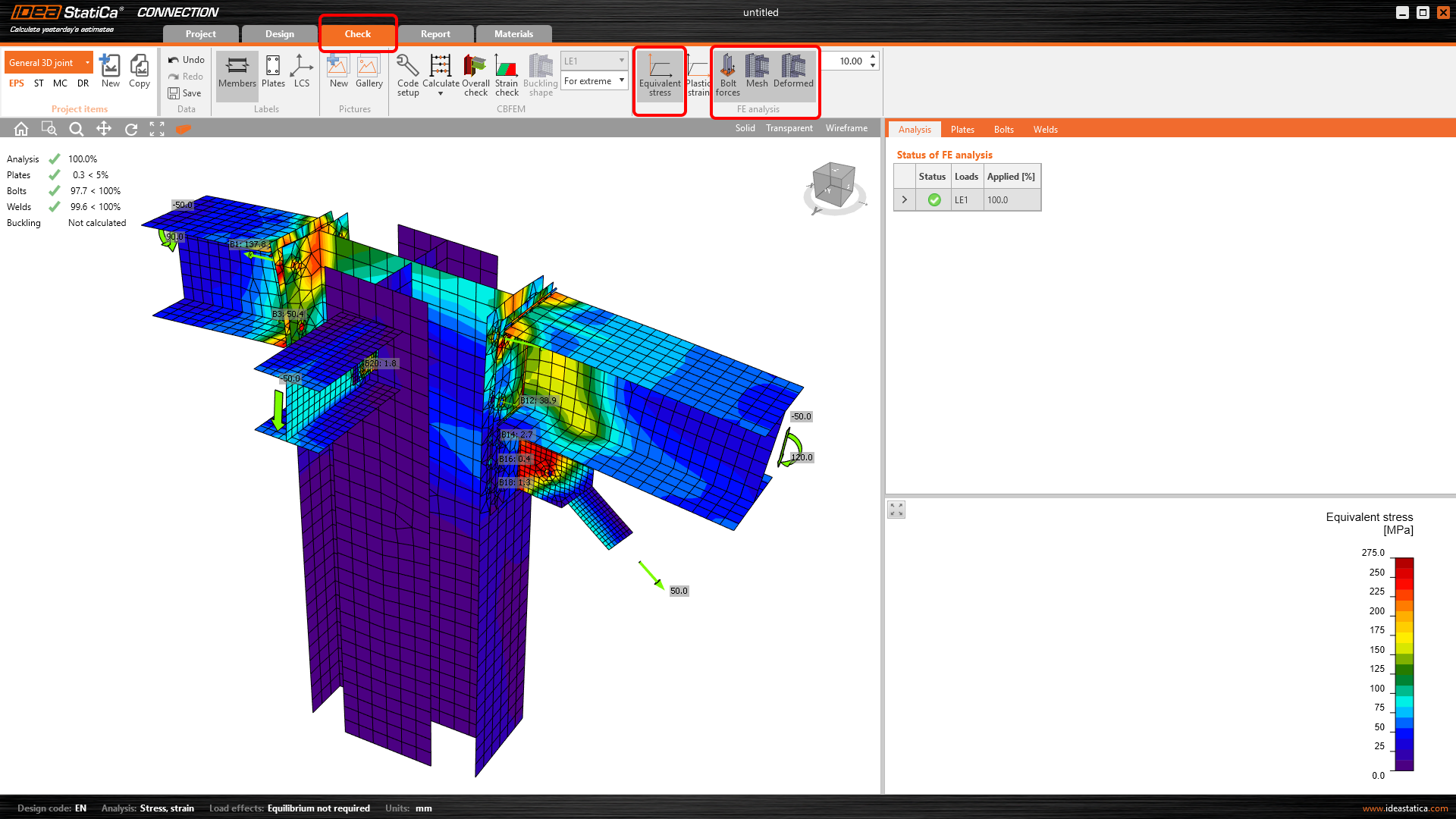Increase deformation scale value stepper
The height and width of the screenshot is (819, 1456).
[x=874, y=57]
